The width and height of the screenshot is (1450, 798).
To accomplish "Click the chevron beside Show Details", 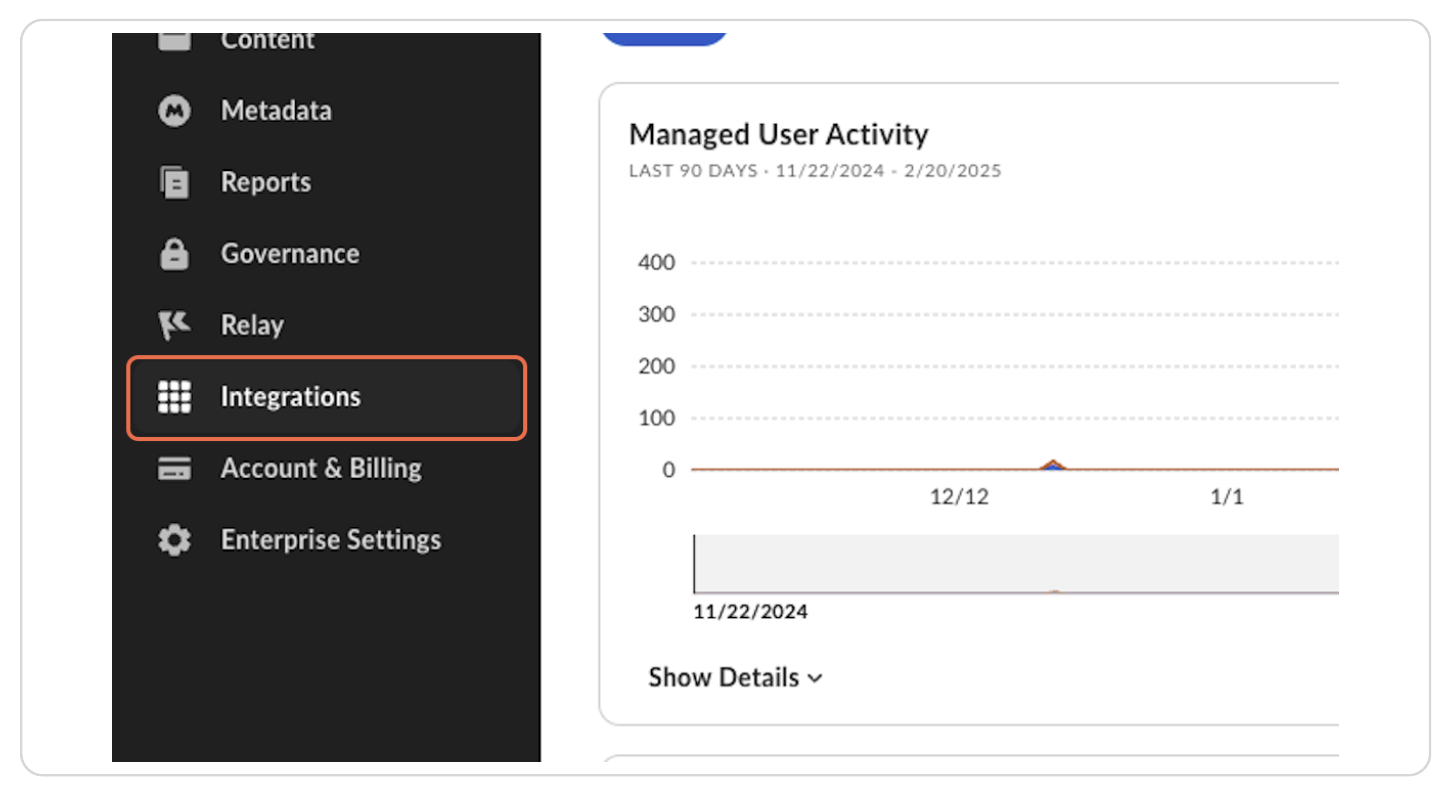I will pos(815,679).
